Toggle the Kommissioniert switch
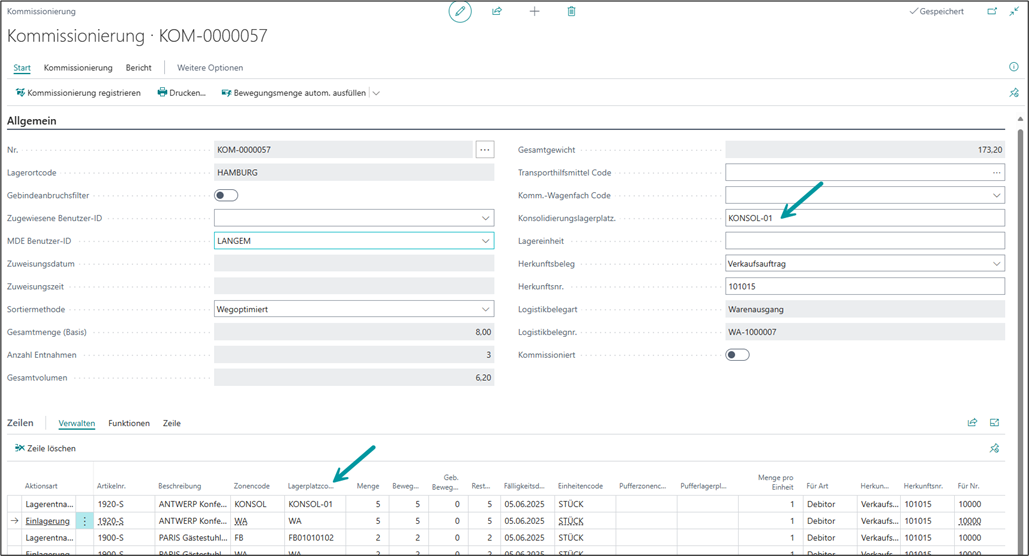 click(x=738, y=355)
